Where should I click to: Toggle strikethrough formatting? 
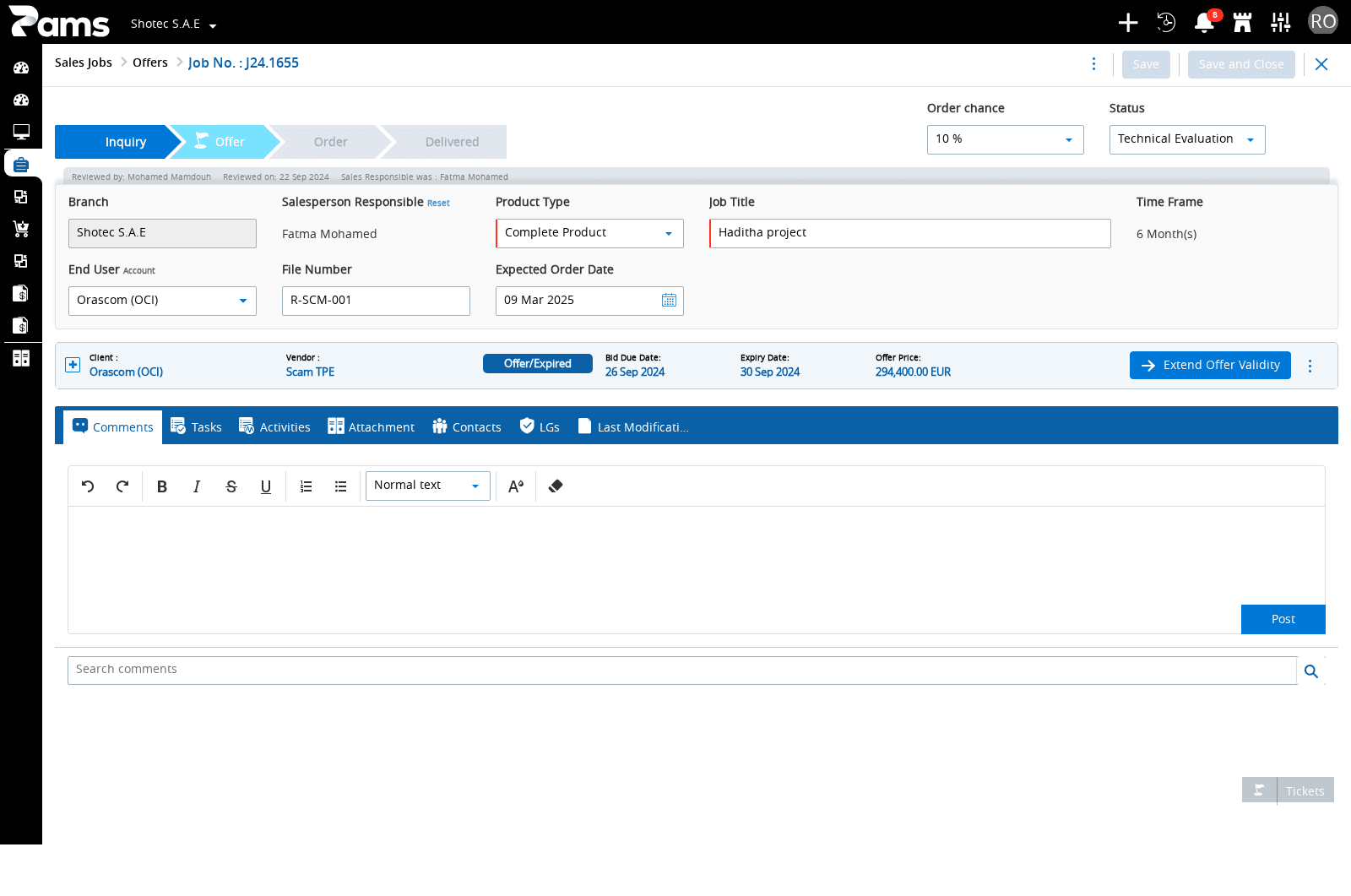pos(231,486)
